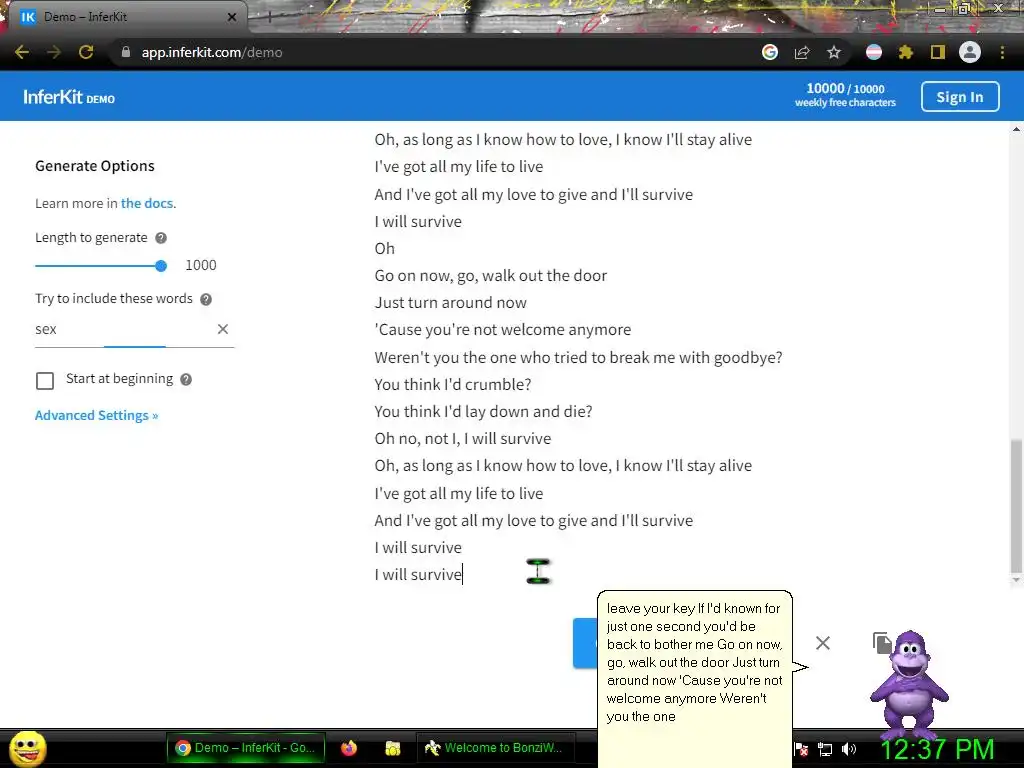
Task: Click the scrollbar up arrow
Action: pos(1016,129)
